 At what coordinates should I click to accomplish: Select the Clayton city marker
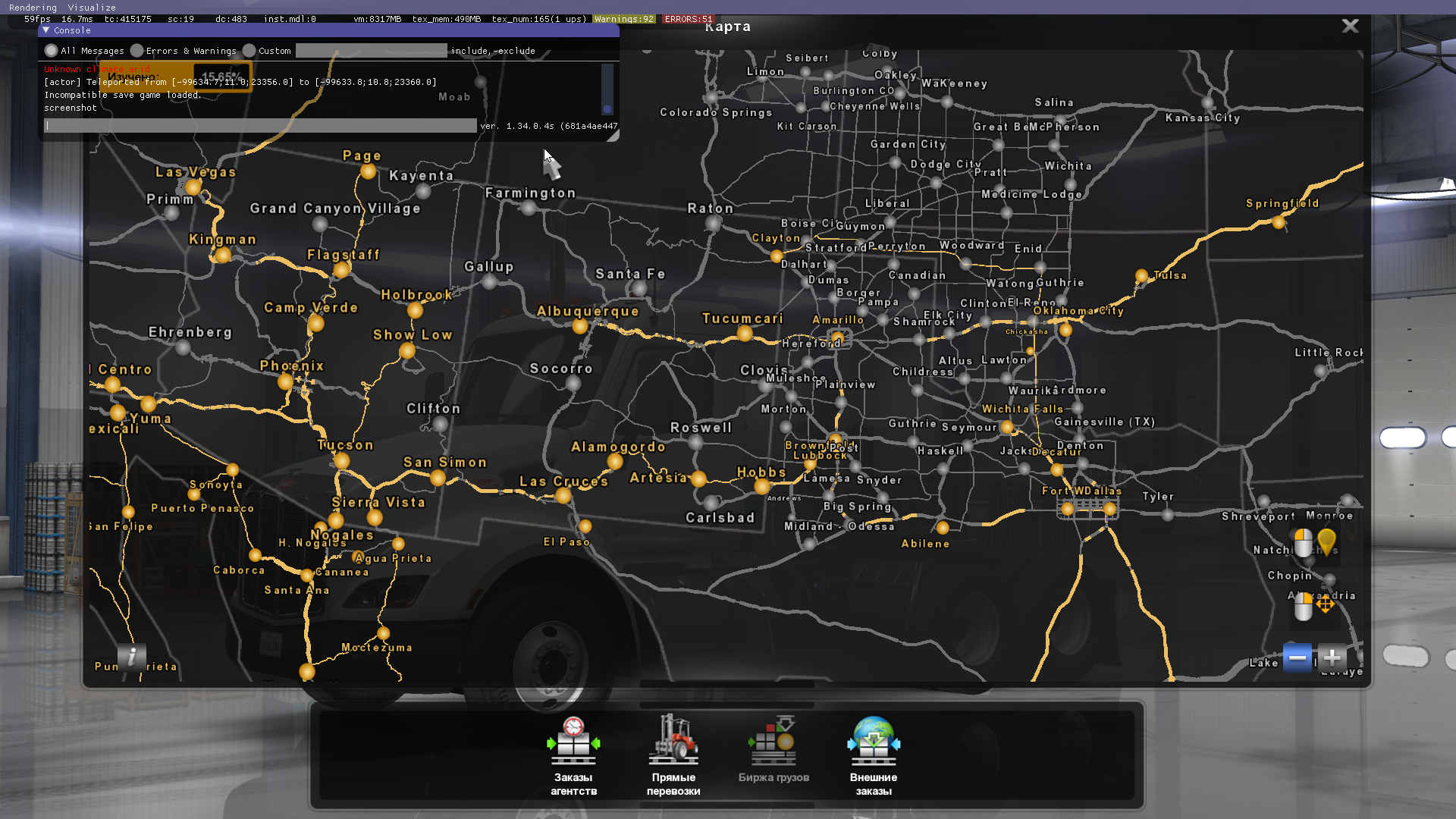tap(776, 256)
